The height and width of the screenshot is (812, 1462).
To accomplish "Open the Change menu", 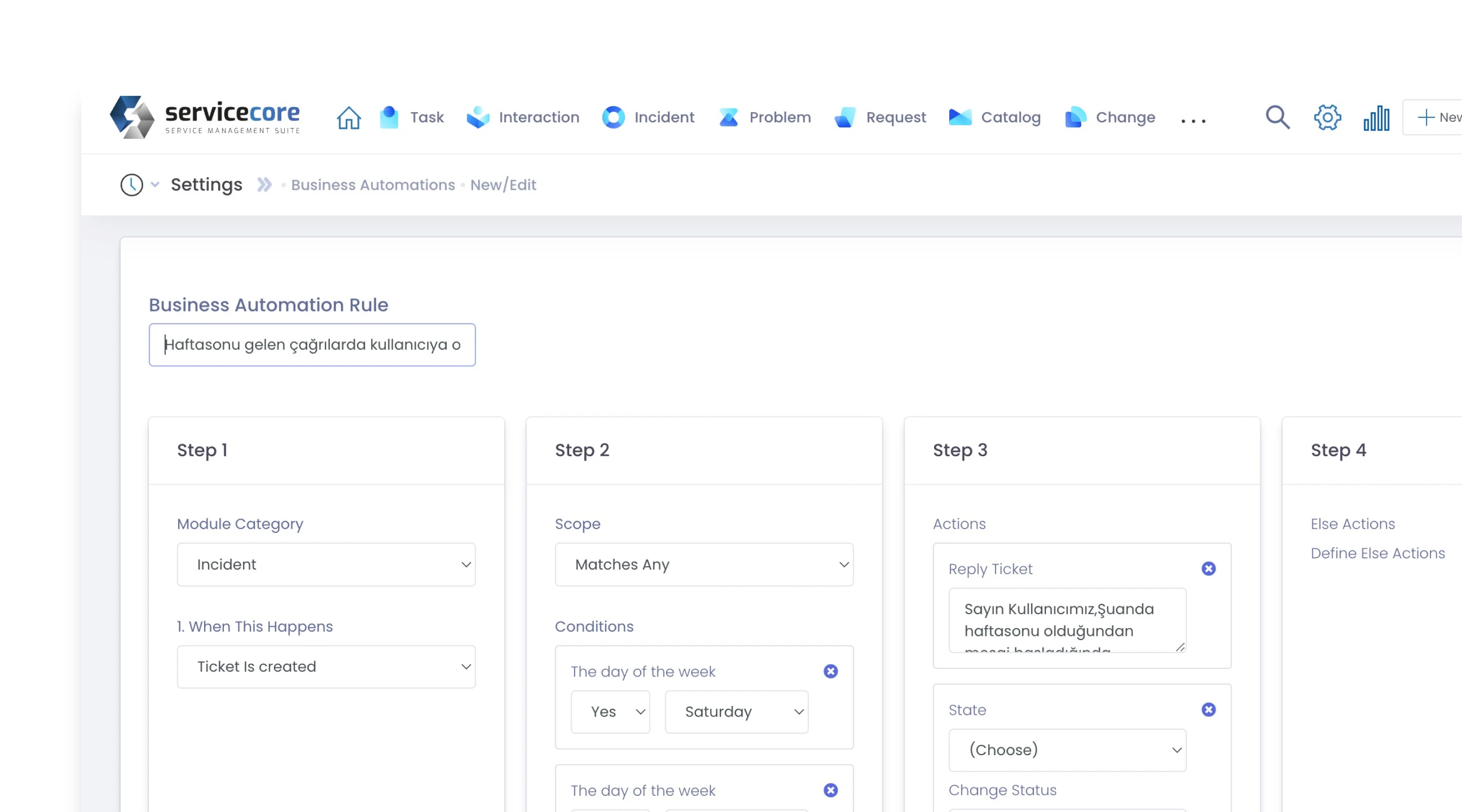I will [x=1125, y=117].
